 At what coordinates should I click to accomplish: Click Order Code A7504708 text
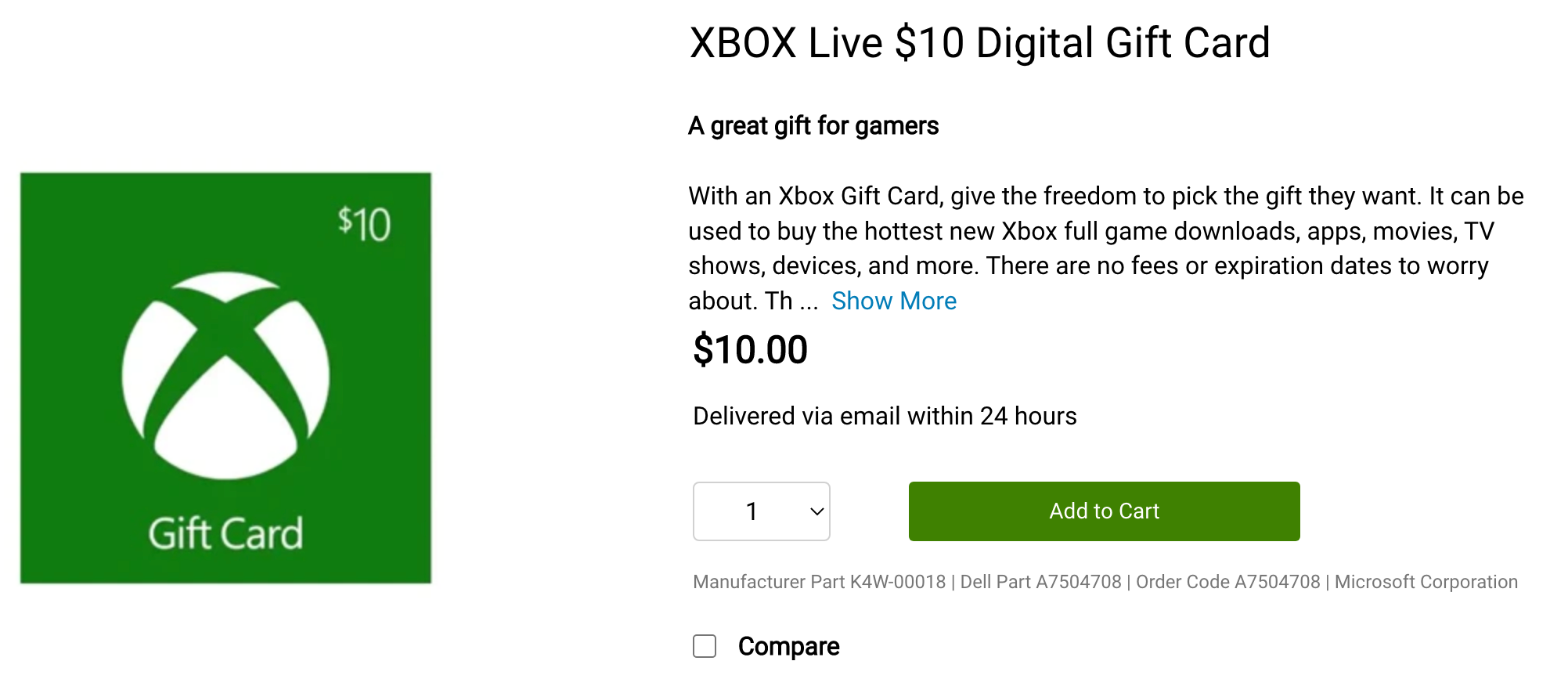point(1227,582)
